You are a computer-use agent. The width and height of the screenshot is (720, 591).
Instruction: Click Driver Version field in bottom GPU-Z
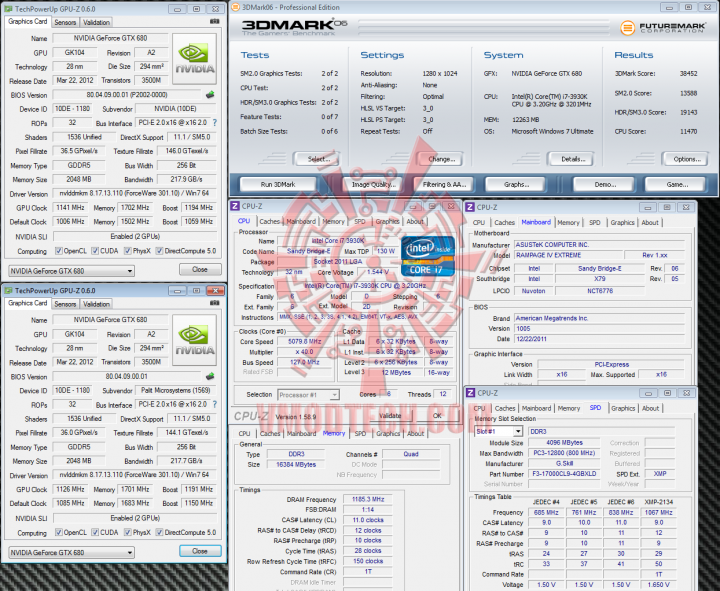(x=135, y=474)
